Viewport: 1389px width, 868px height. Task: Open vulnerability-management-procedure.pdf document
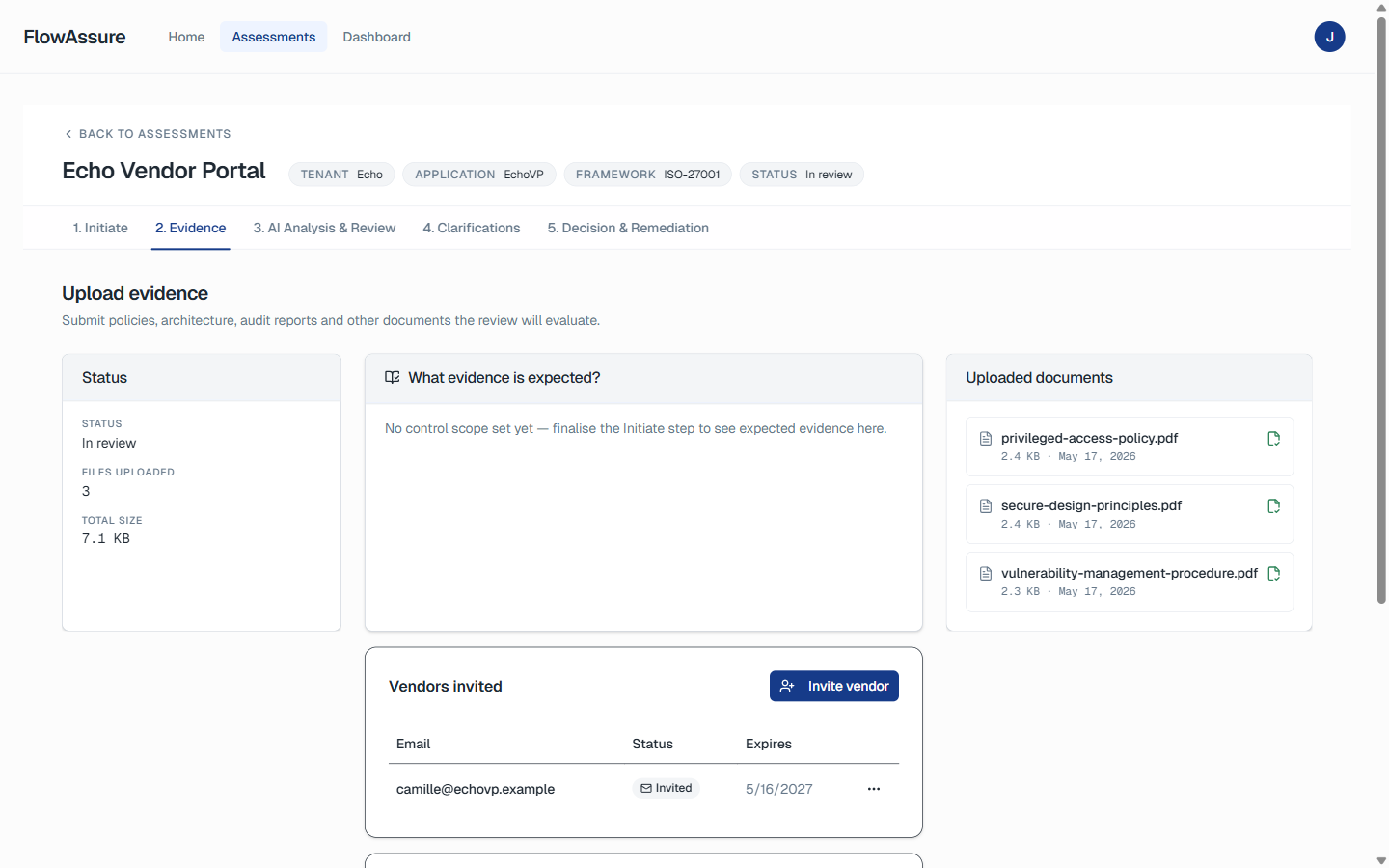point(1130,582)
